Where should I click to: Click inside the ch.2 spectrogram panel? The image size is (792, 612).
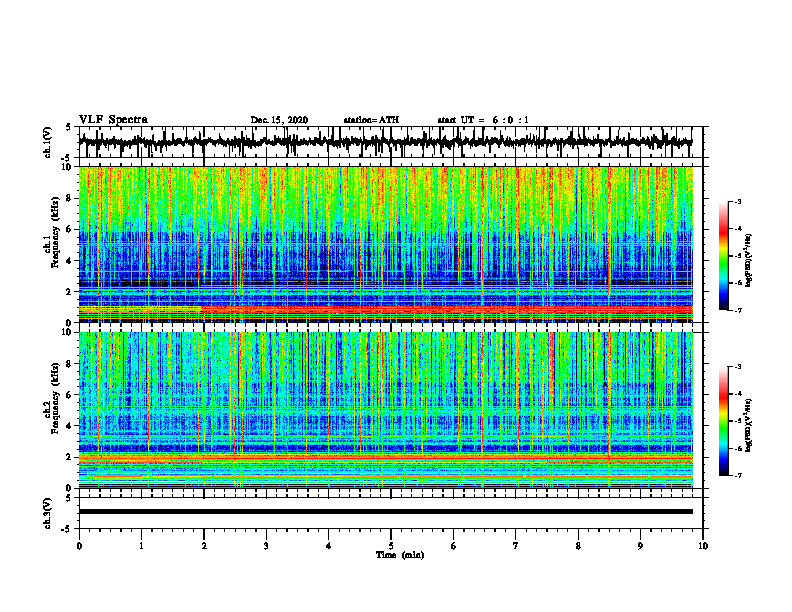(385, 410)
